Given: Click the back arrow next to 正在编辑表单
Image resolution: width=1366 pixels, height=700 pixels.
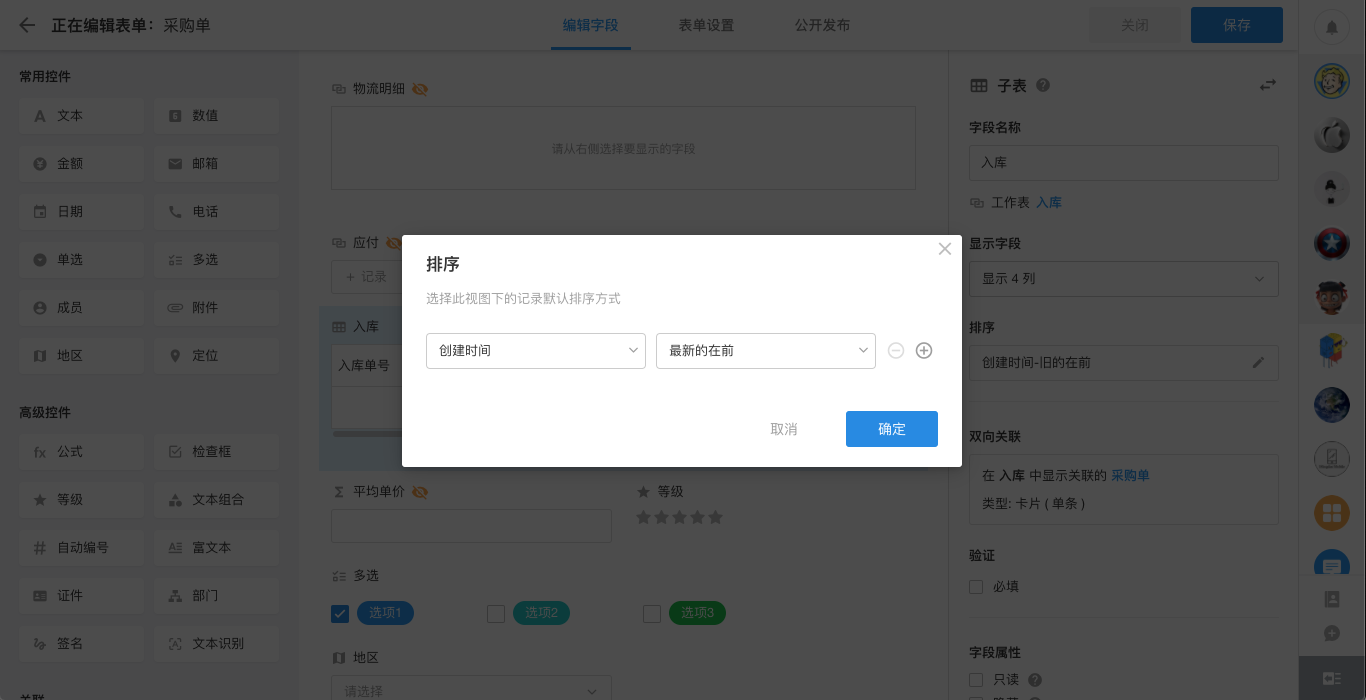Looking at the screenshot, I should click(x=27, y=25).
